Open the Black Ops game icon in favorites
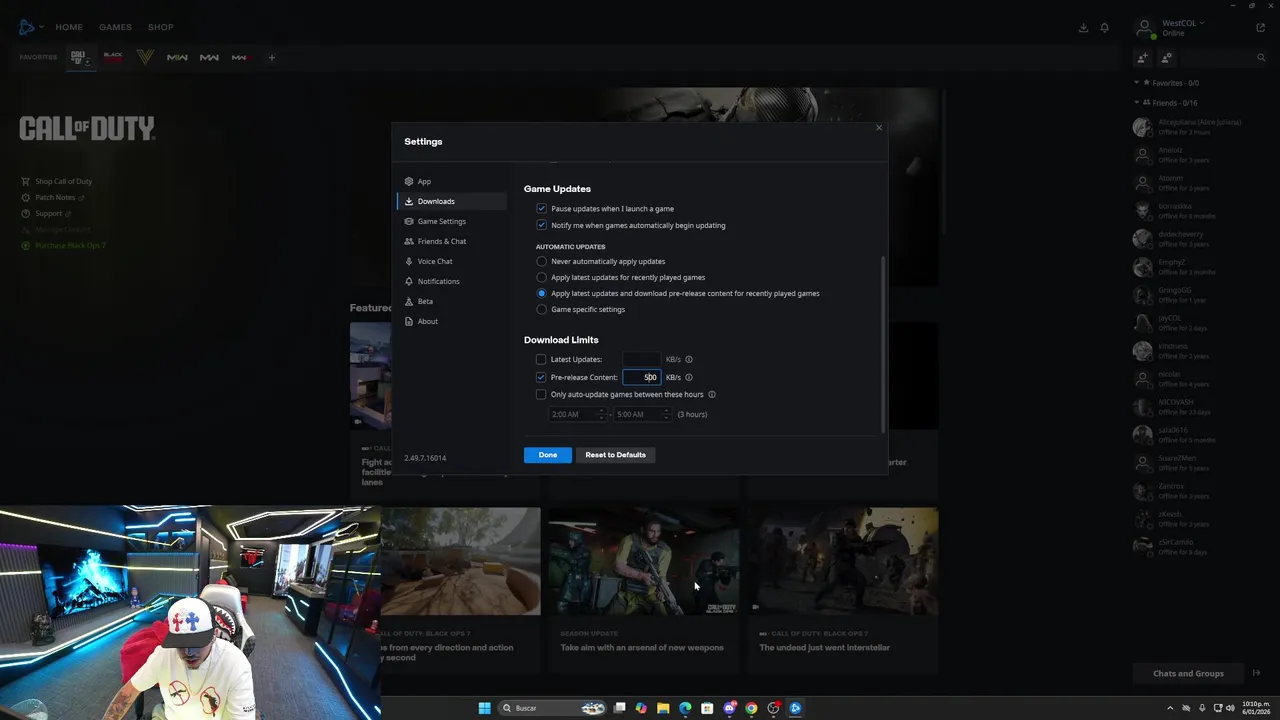 click(x=113, y=57)
